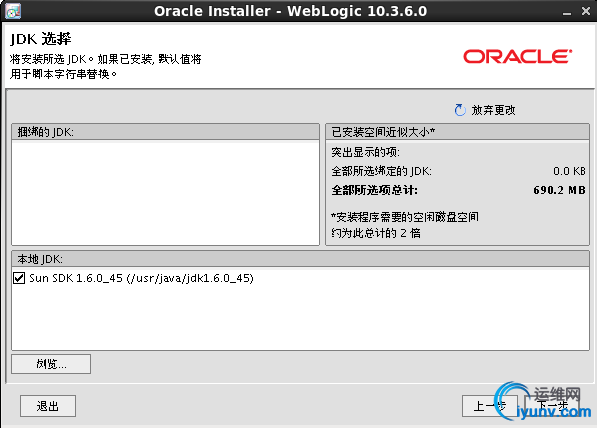Click the Oracle logo
The image size is (597, 428).
click(518, 56)
